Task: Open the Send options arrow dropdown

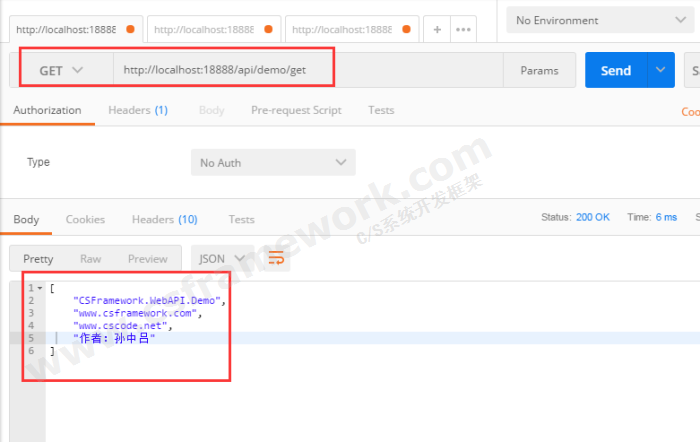Action: pyautogui.click(x=661, y=70)
